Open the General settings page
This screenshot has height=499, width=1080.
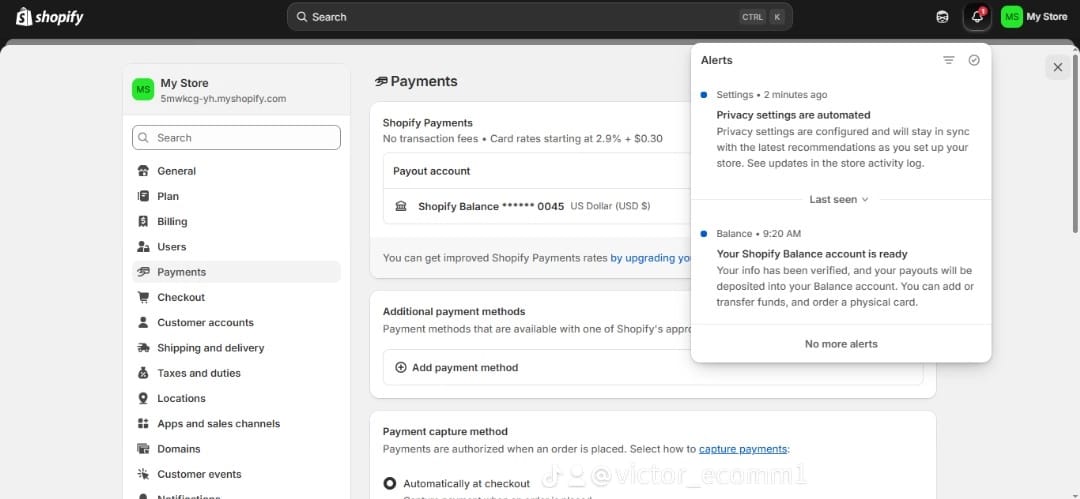tap(236, 171)
